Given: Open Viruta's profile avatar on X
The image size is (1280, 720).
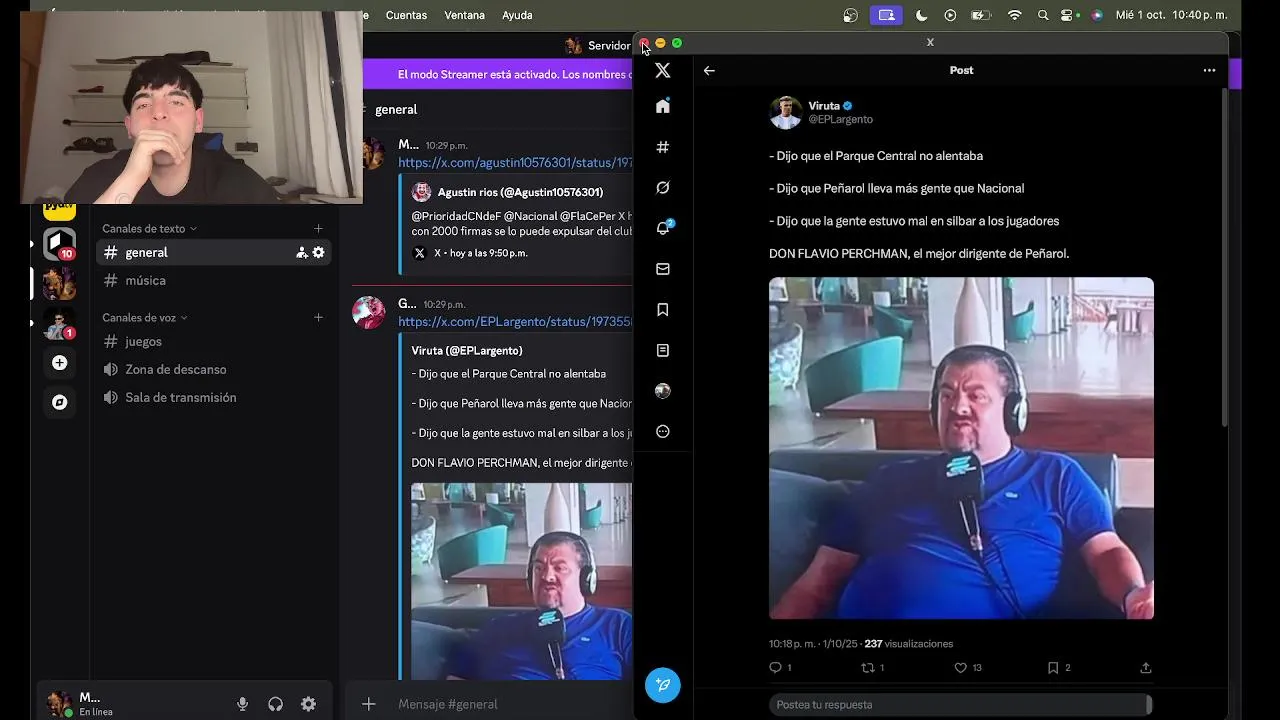Looking at the screenshot, I should (786, 112).
